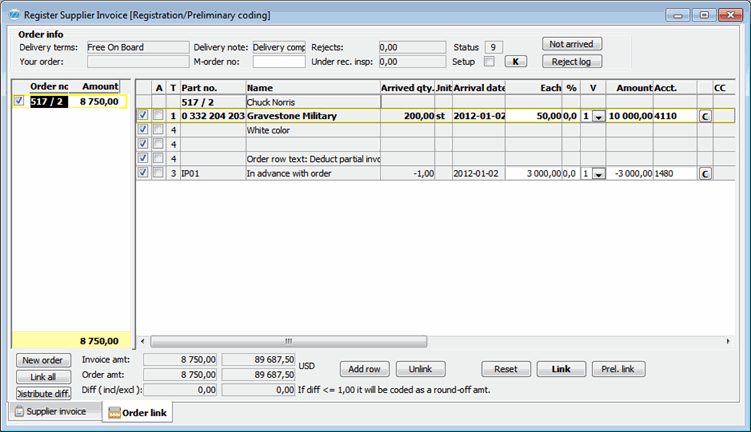Click the horizontal scrollbar's left arrow

click(x=142, y=341)
